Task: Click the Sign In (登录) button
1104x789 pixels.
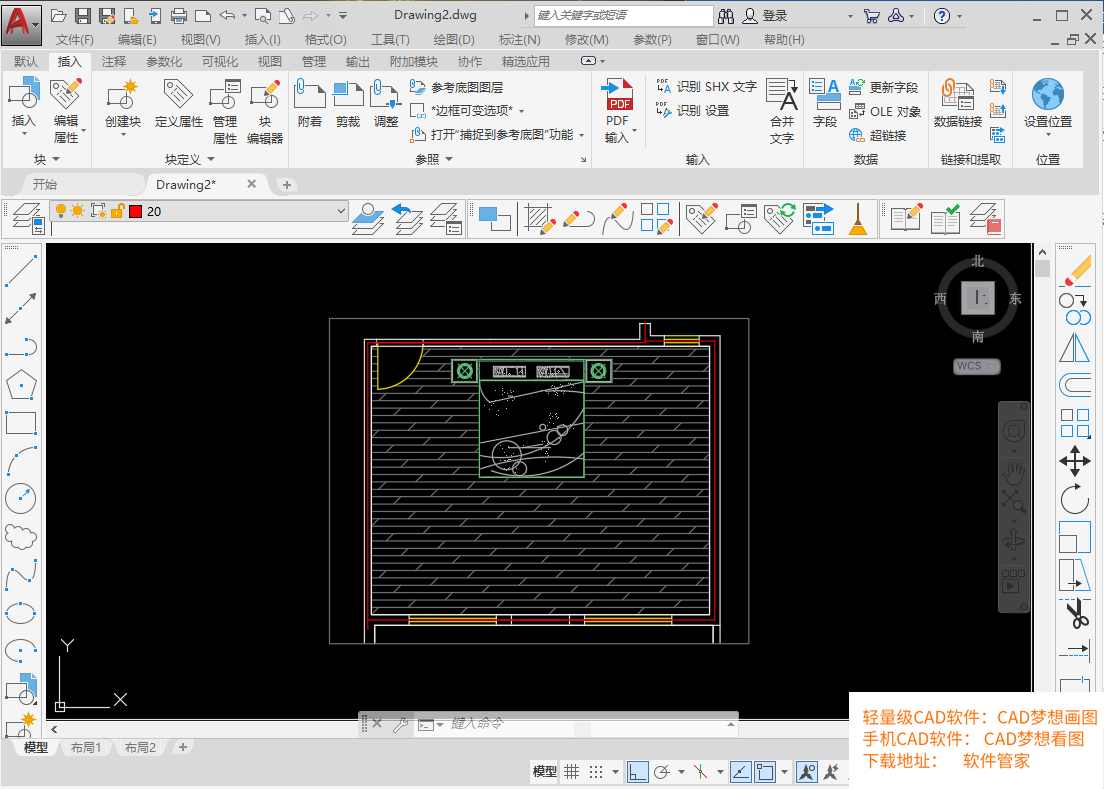Action: coord(766,15)
